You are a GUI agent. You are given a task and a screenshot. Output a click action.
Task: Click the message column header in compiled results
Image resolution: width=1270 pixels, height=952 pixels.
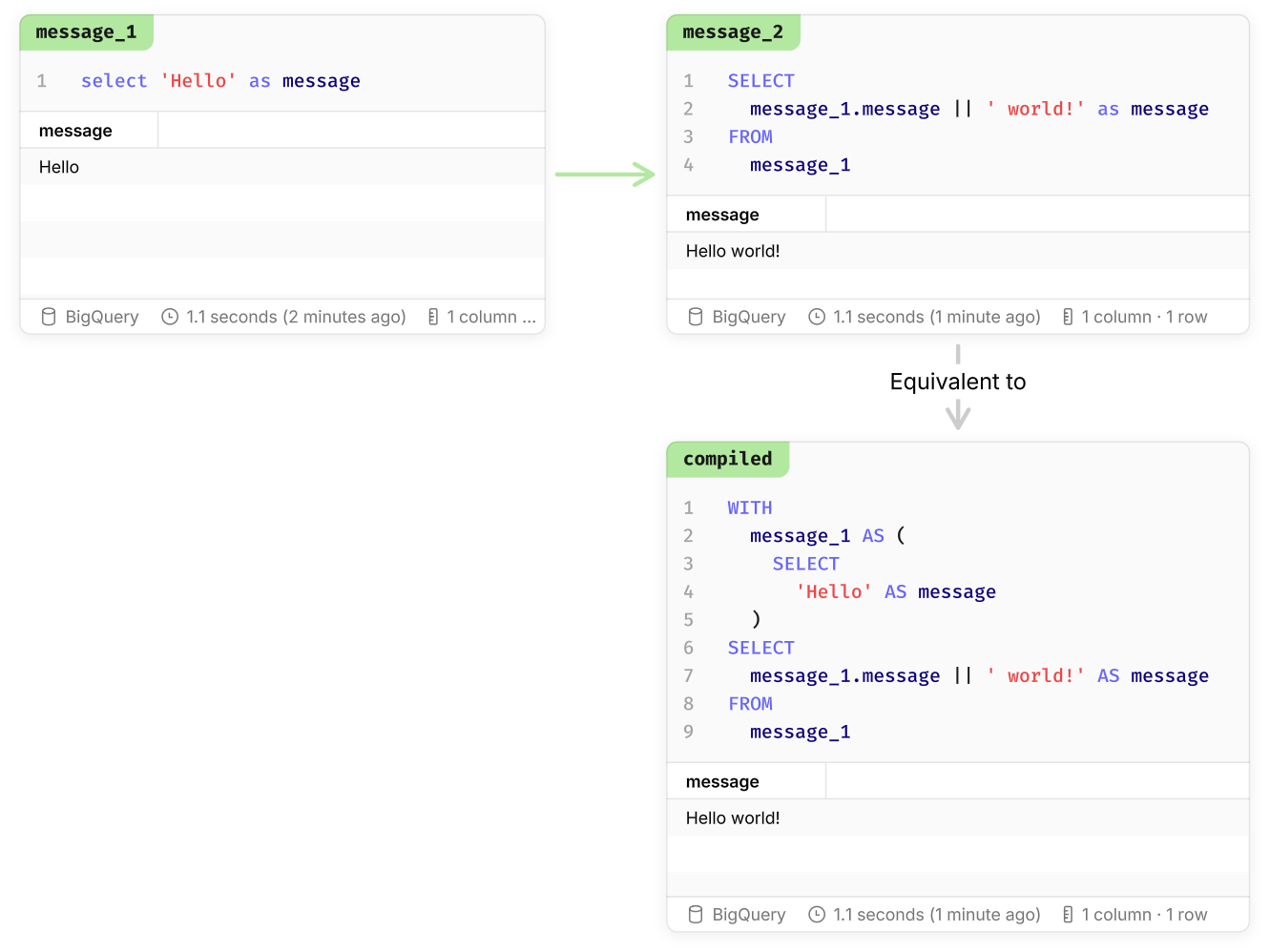pyautogui.click(x=722, y=782)
